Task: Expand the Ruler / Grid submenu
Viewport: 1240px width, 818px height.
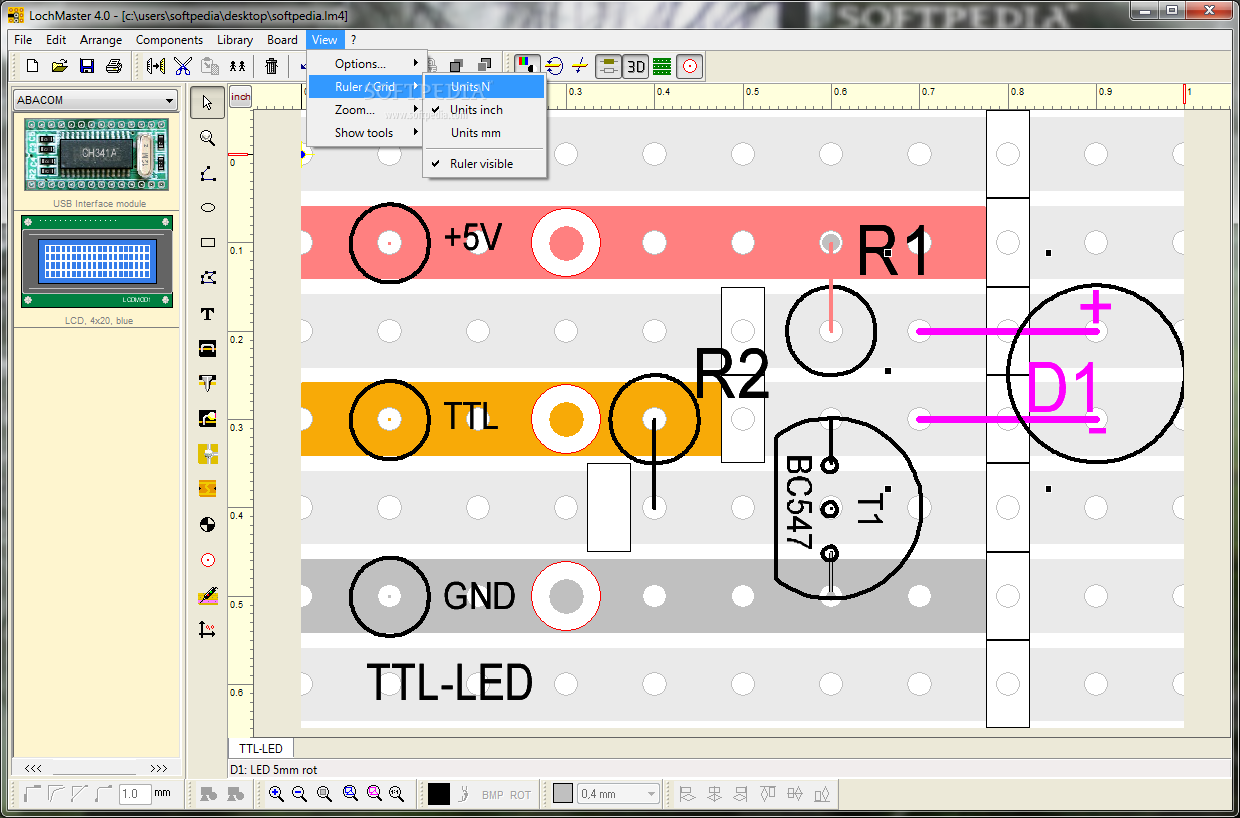Action: pyautogui.click(x=366, y=87)
